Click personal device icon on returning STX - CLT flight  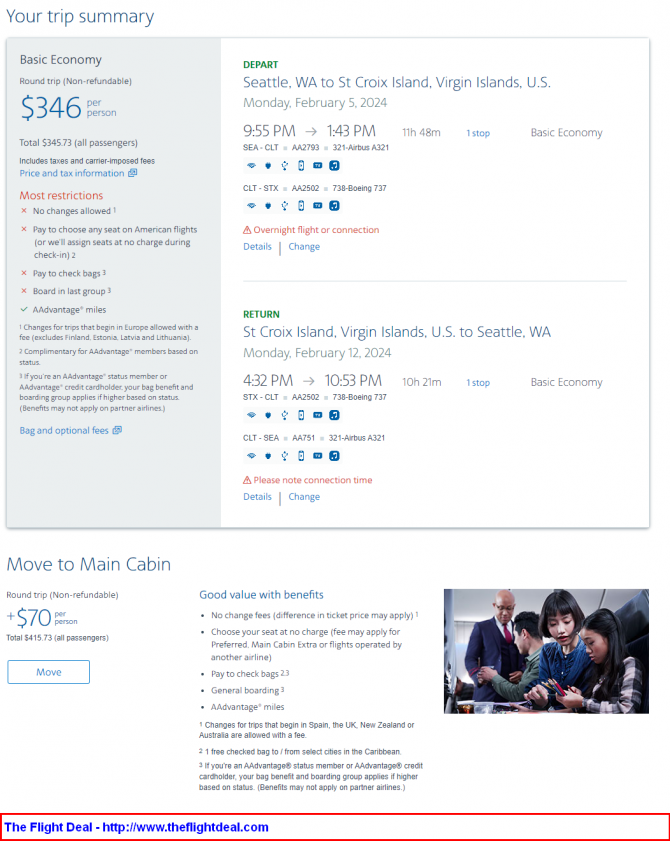pos(301,415)
